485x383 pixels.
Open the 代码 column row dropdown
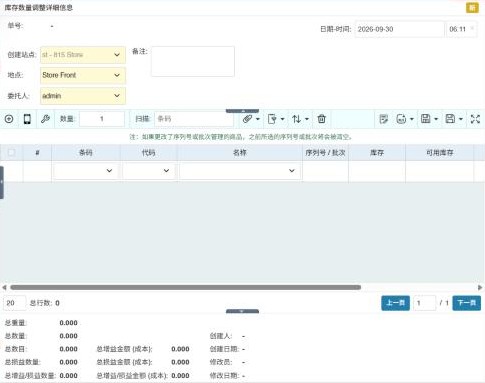149,171
